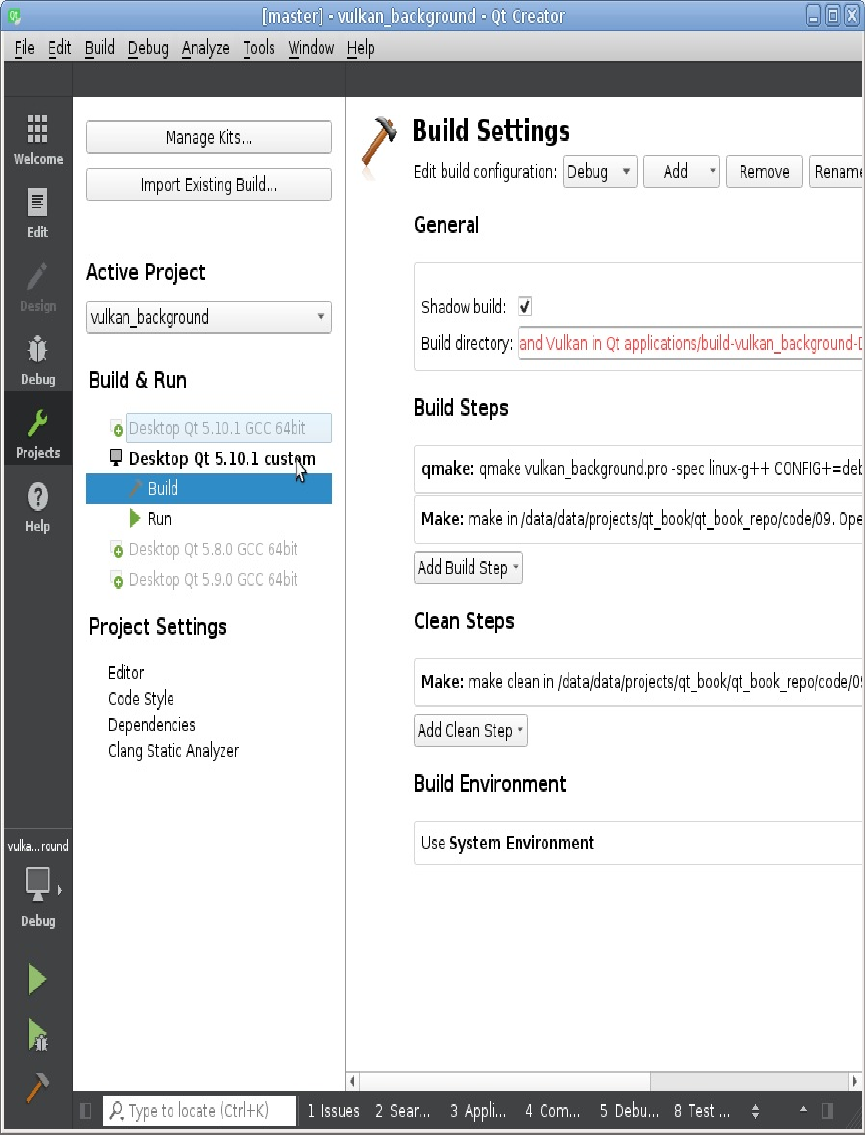The image size is (865, 1135).
Task: Select Desktop Qt 5.10.1 custom kit
Action: point(221,458)
